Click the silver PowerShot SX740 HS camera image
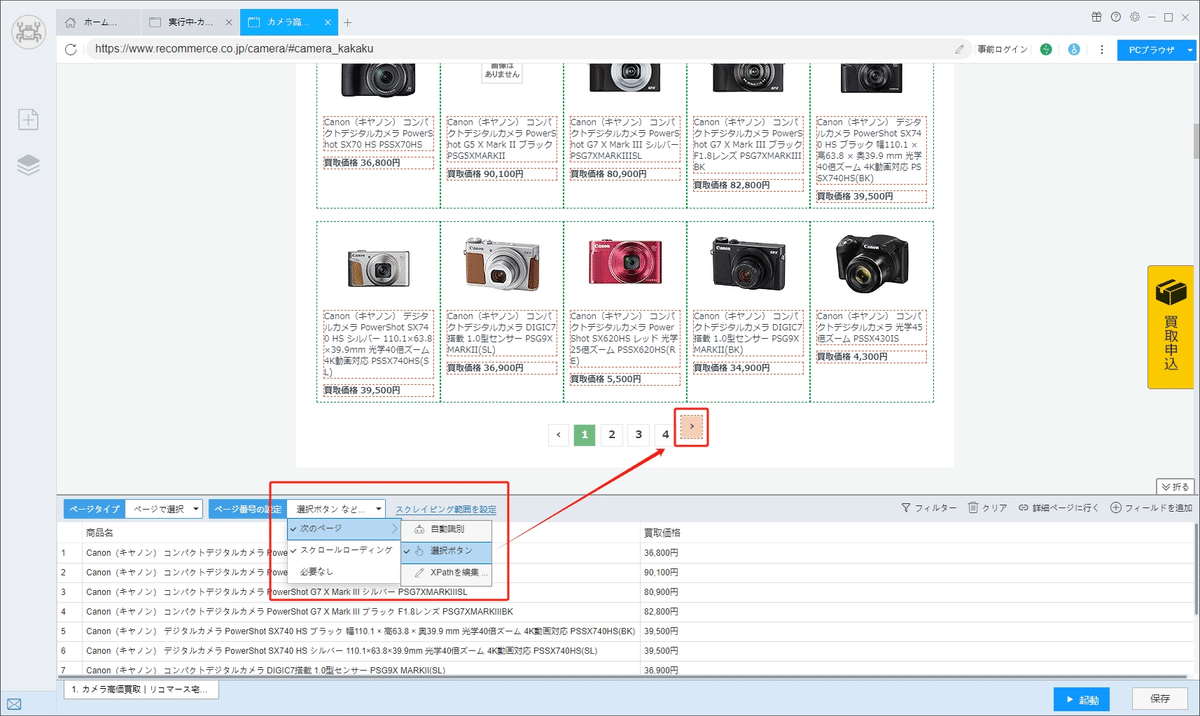 click(x=378, y=267)
